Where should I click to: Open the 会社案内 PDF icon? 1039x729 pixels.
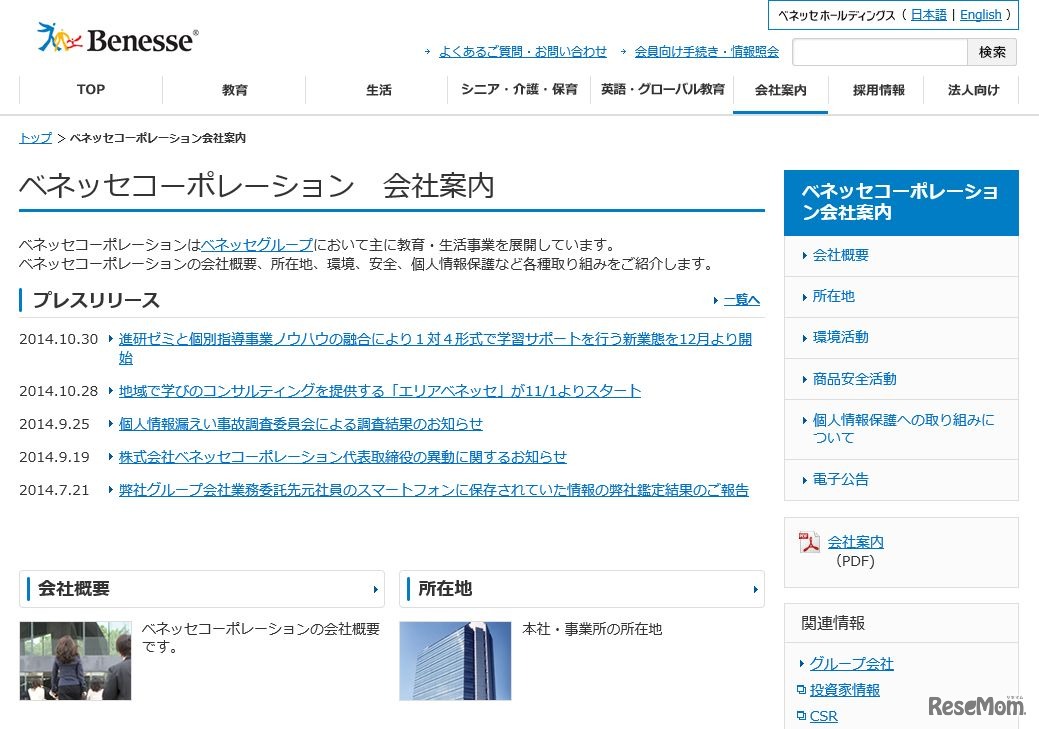[x=809, y=541]
